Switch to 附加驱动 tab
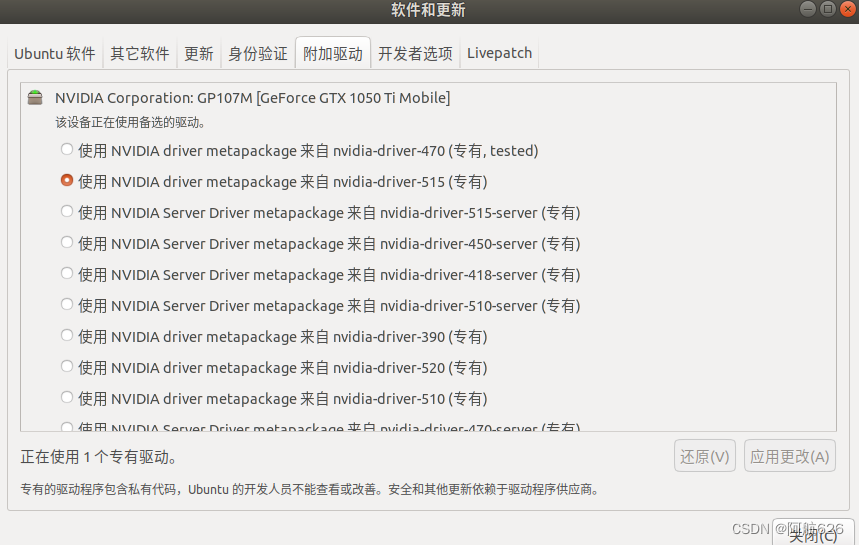The width and height of the screenshot is (859, 545). [x=333, y=53]
